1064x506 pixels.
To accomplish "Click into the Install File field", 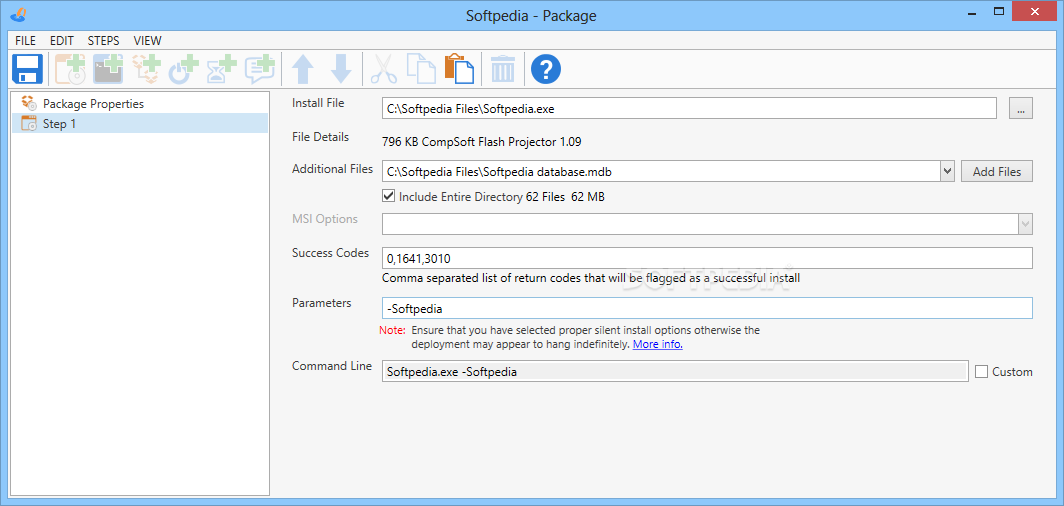I will tap(689, 108).
